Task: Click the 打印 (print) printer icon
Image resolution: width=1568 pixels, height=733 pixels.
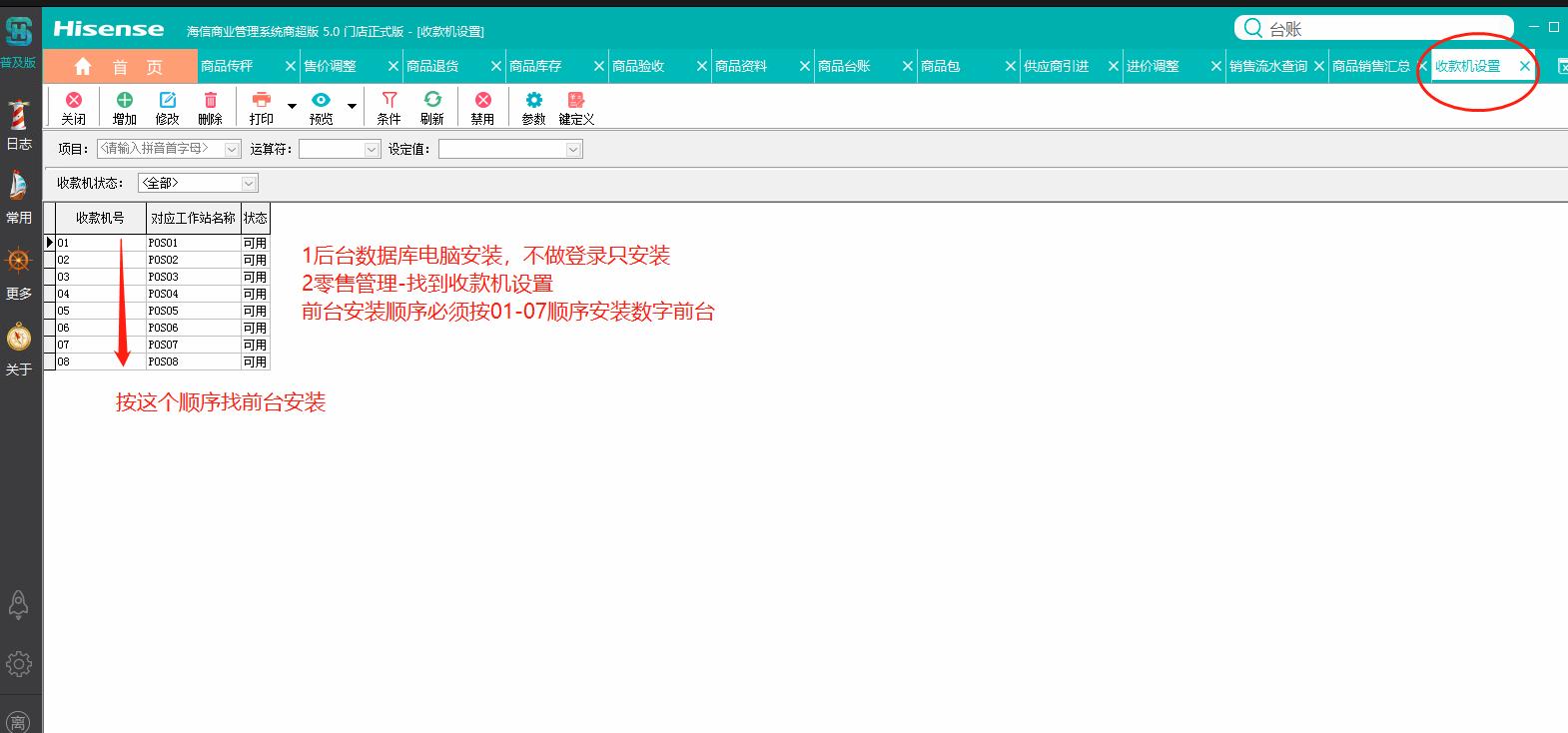Action: [x=262, y=100]
